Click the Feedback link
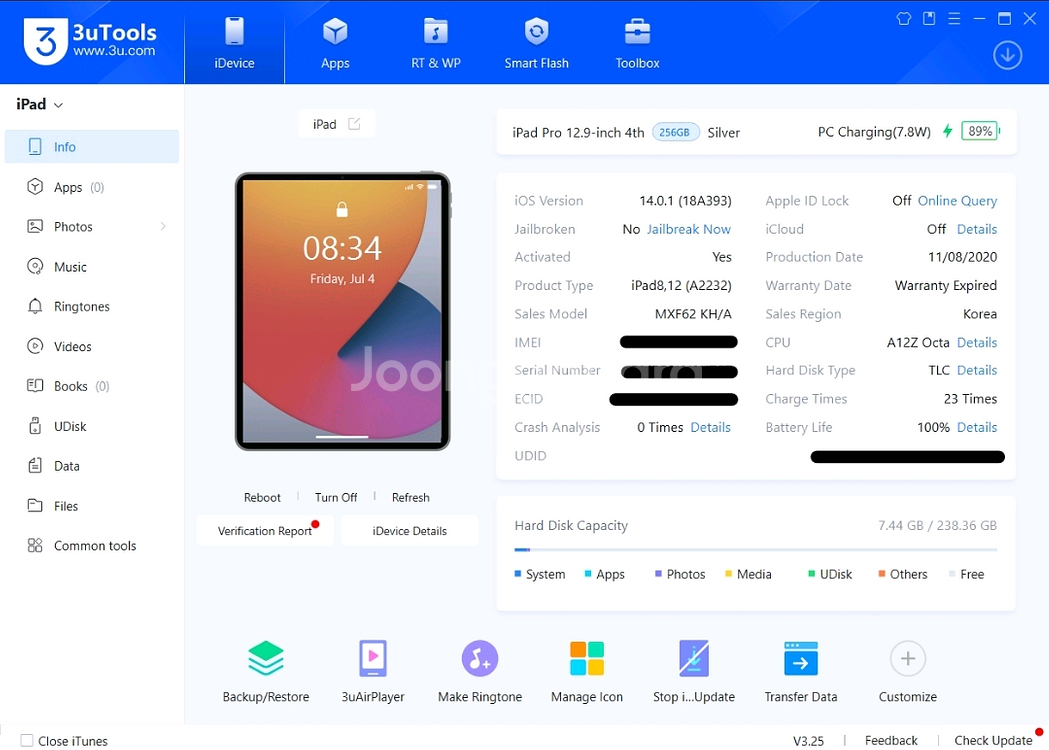The height and width of the screenshot is (750, 1049). (891, 741)
